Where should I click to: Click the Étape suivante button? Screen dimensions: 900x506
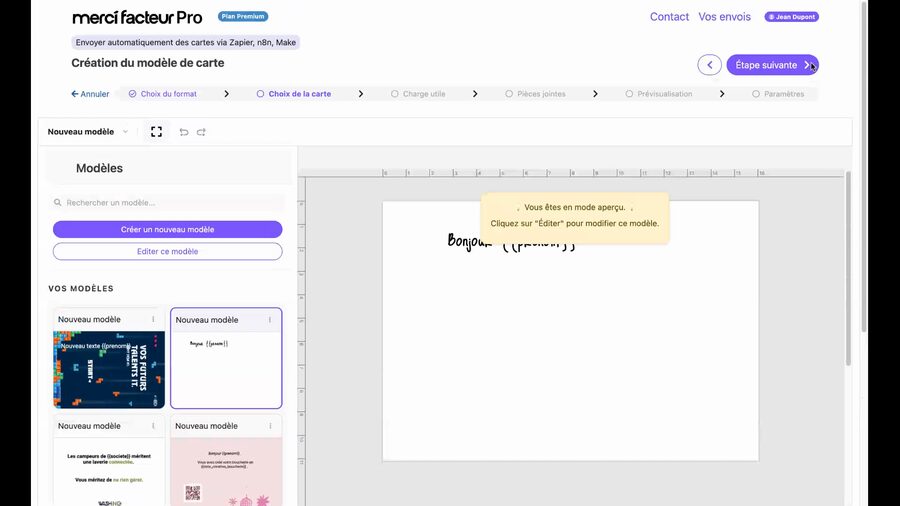773,65
